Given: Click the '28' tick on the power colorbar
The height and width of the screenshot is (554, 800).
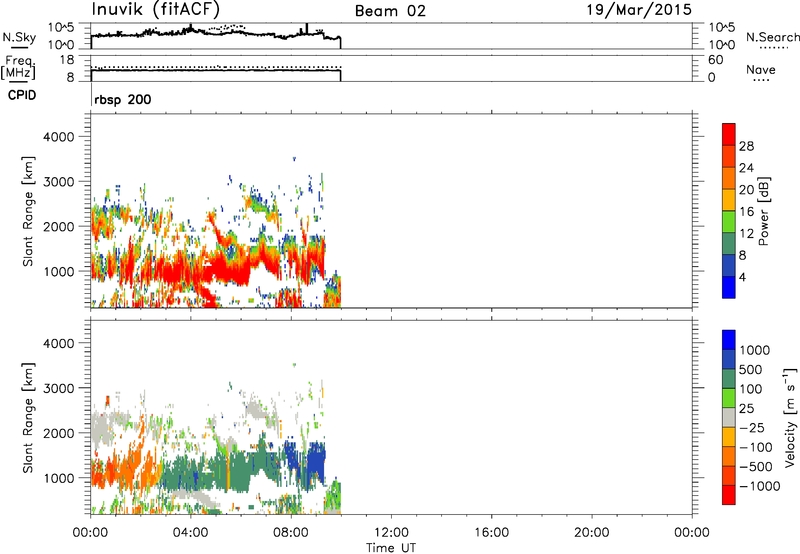Looking at the screenshot, I should 746,146.
